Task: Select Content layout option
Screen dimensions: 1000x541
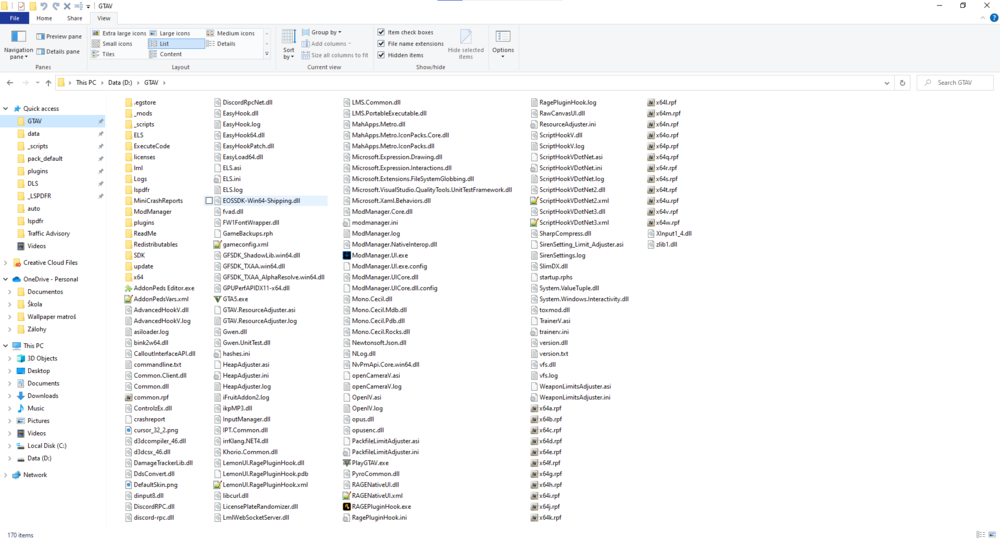Action: [176, 54]
